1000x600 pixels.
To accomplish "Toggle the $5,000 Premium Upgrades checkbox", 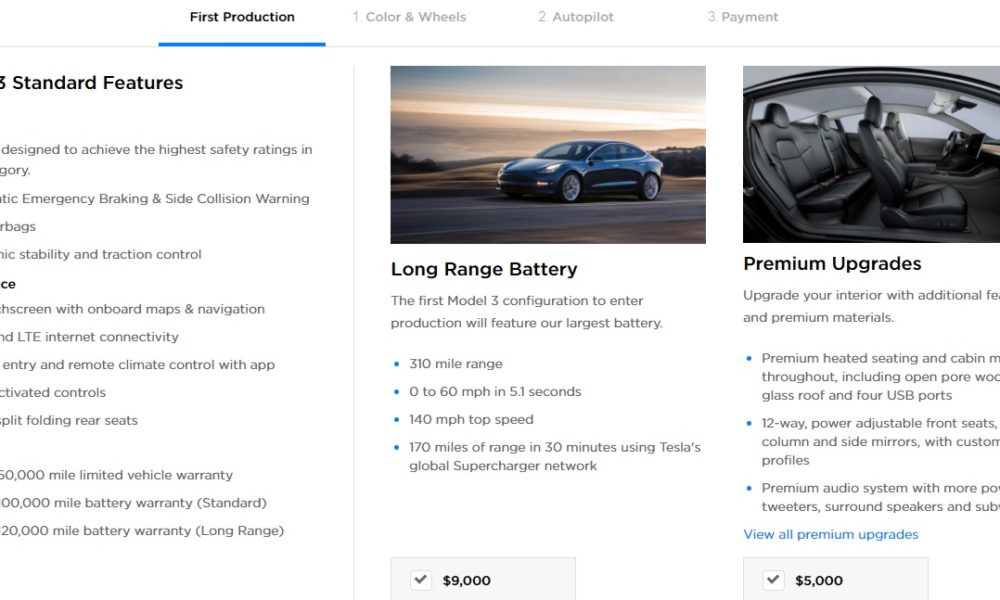I will (773, 580).
